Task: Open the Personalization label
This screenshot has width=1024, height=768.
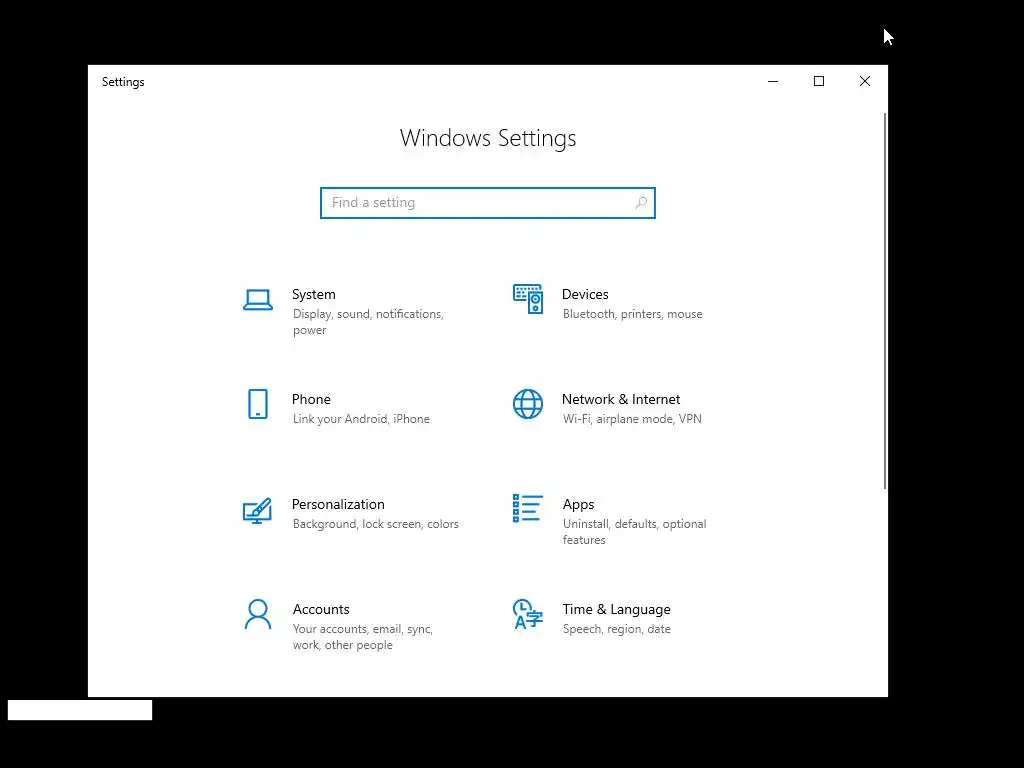Action: tap(338, 505)
